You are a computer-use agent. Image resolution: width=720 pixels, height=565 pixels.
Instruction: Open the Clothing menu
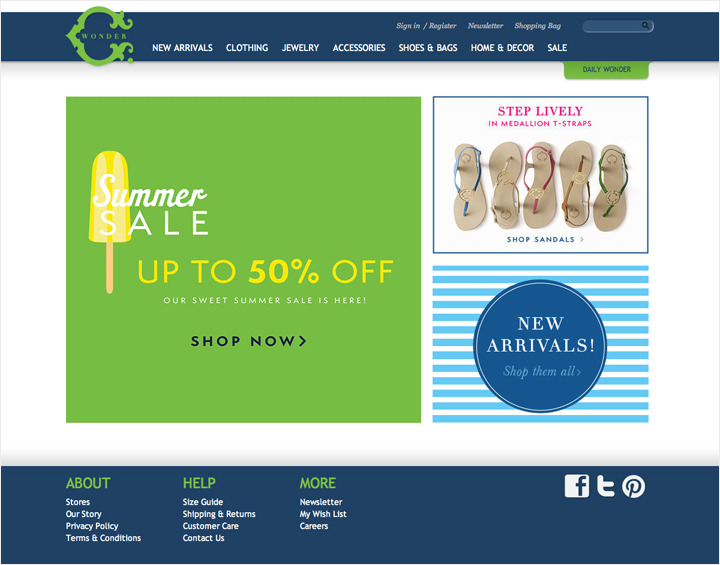pyautogui.click(x=247, y=48)
